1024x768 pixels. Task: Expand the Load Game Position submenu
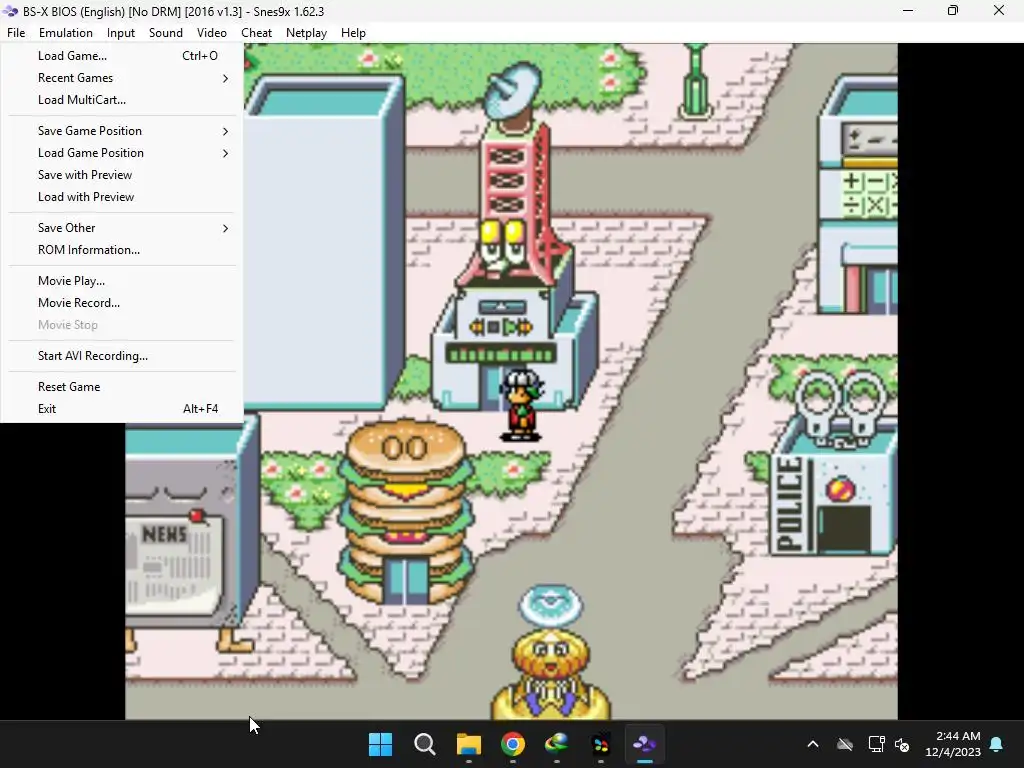(x=122, y=153)
